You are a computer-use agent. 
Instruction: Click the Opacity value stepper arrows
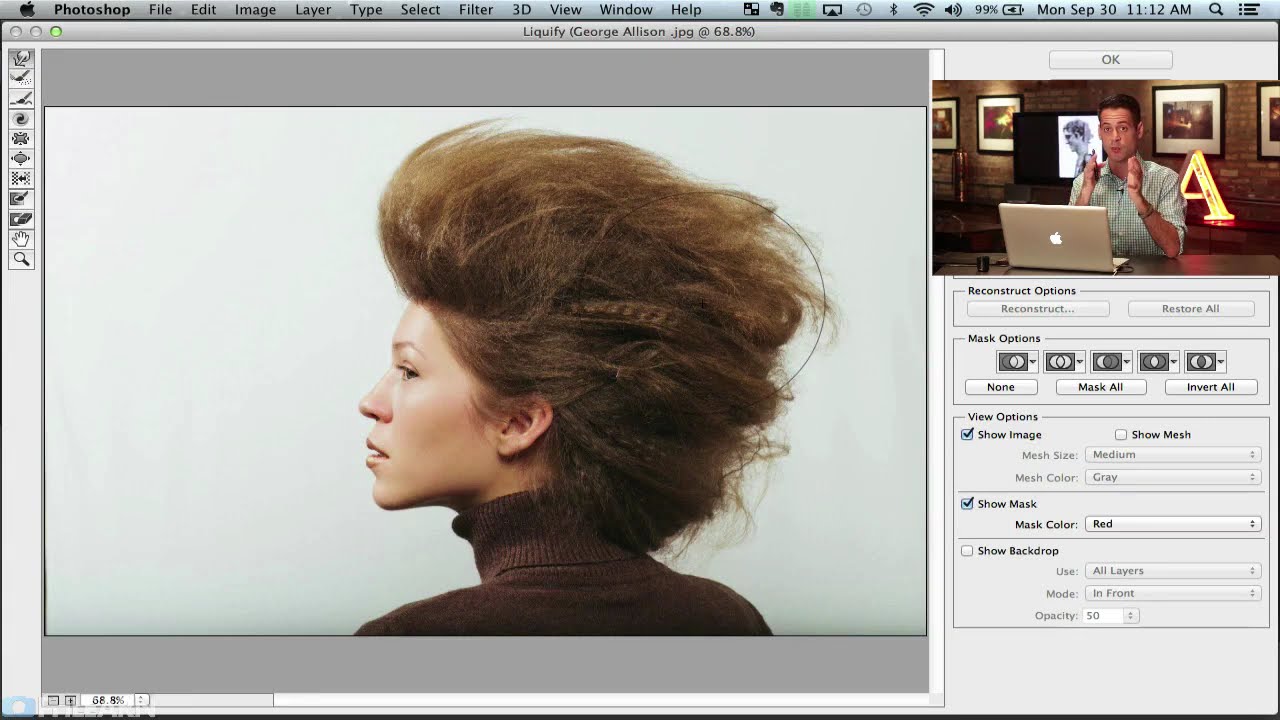coord(1131,616)
